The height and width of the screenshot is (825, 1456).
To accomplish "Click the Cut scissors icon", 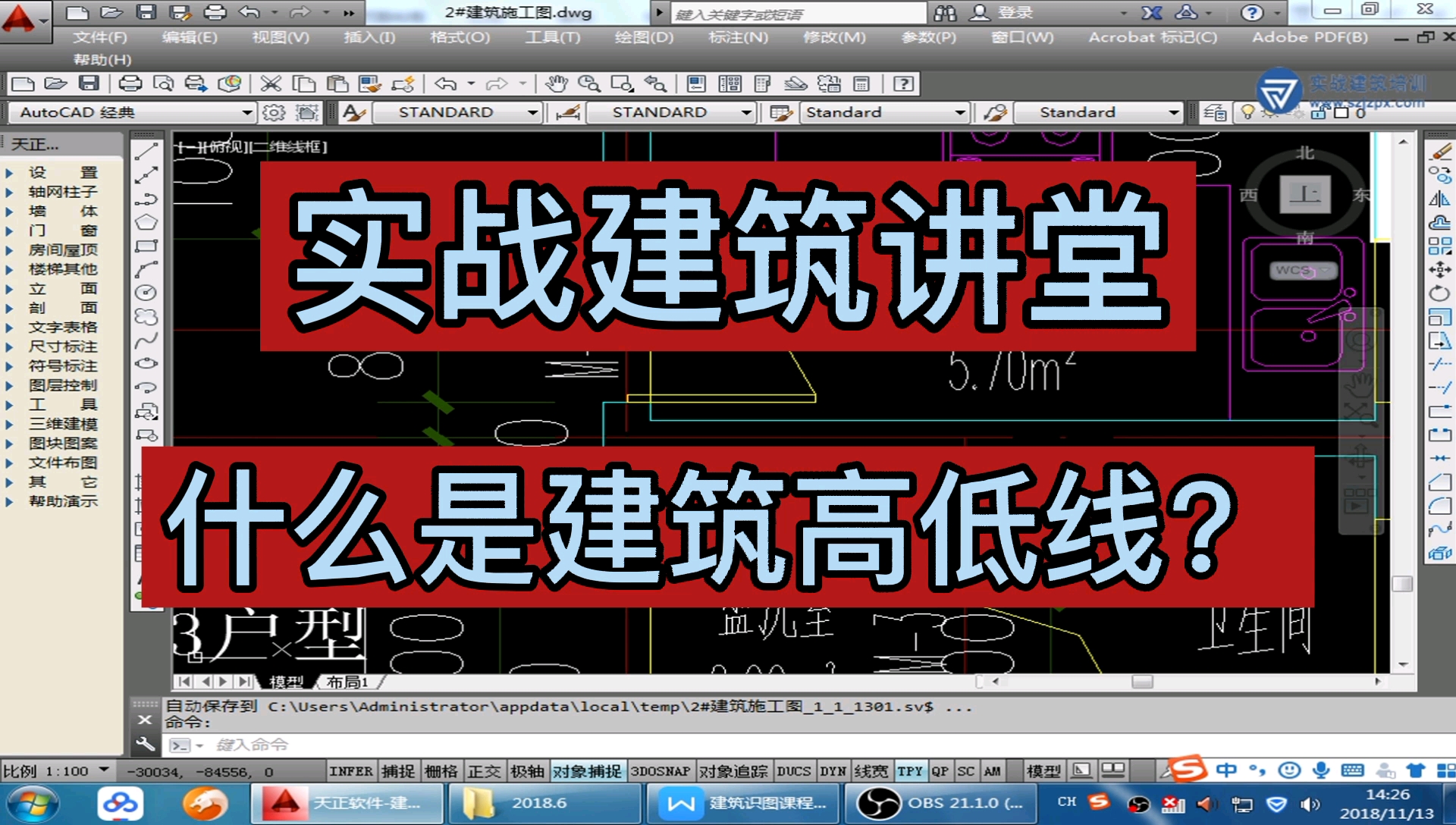I will coord(271,83).
